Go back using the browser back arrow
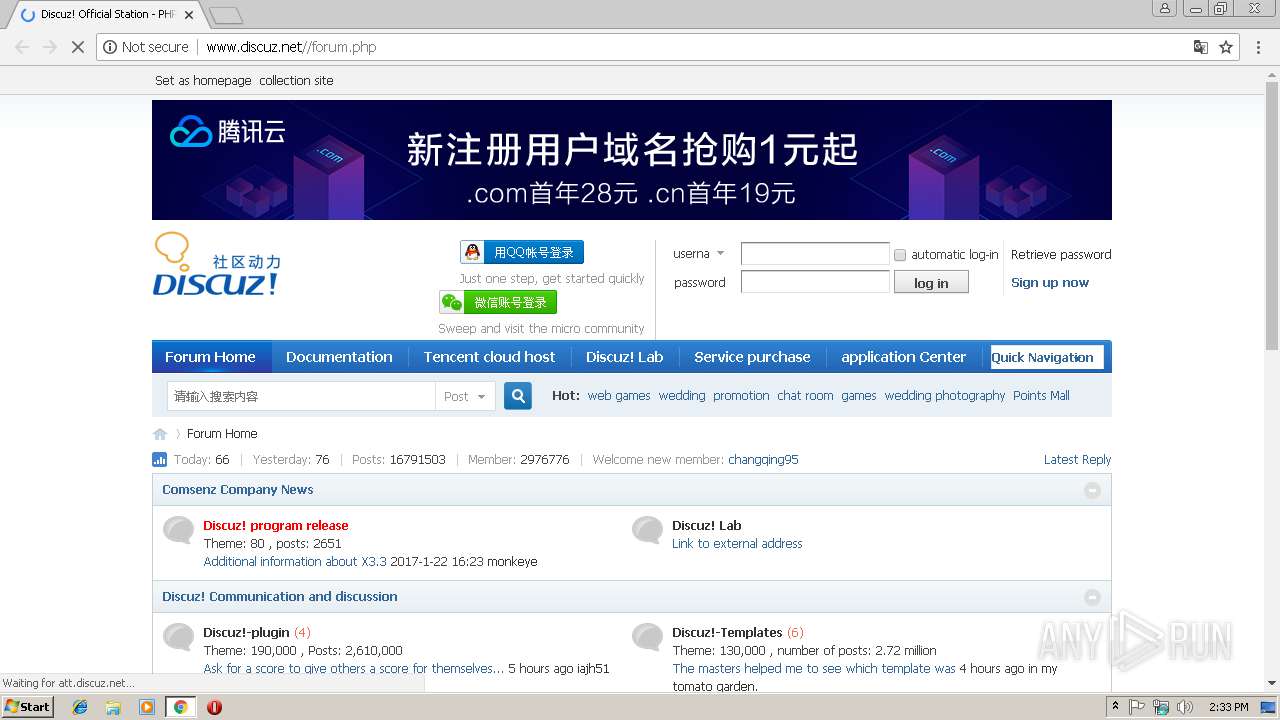 click(22, 47)
